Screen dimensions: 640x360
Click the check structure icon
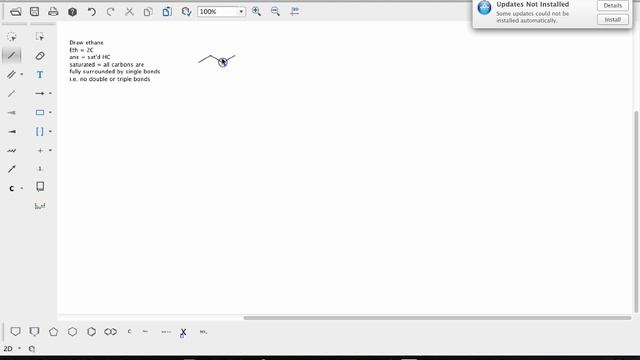point(187,11)
